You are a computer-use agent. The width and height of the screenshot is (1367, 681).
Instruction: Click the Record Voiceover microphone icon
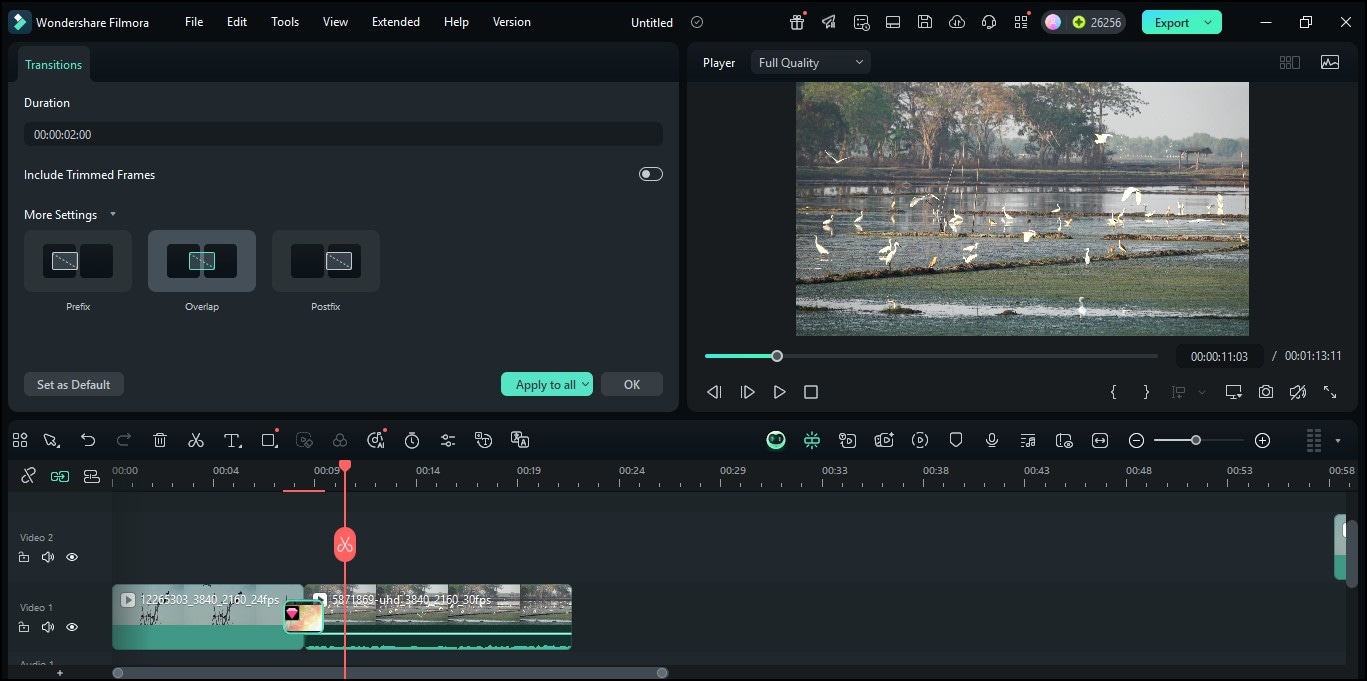[x=991, y=440]
